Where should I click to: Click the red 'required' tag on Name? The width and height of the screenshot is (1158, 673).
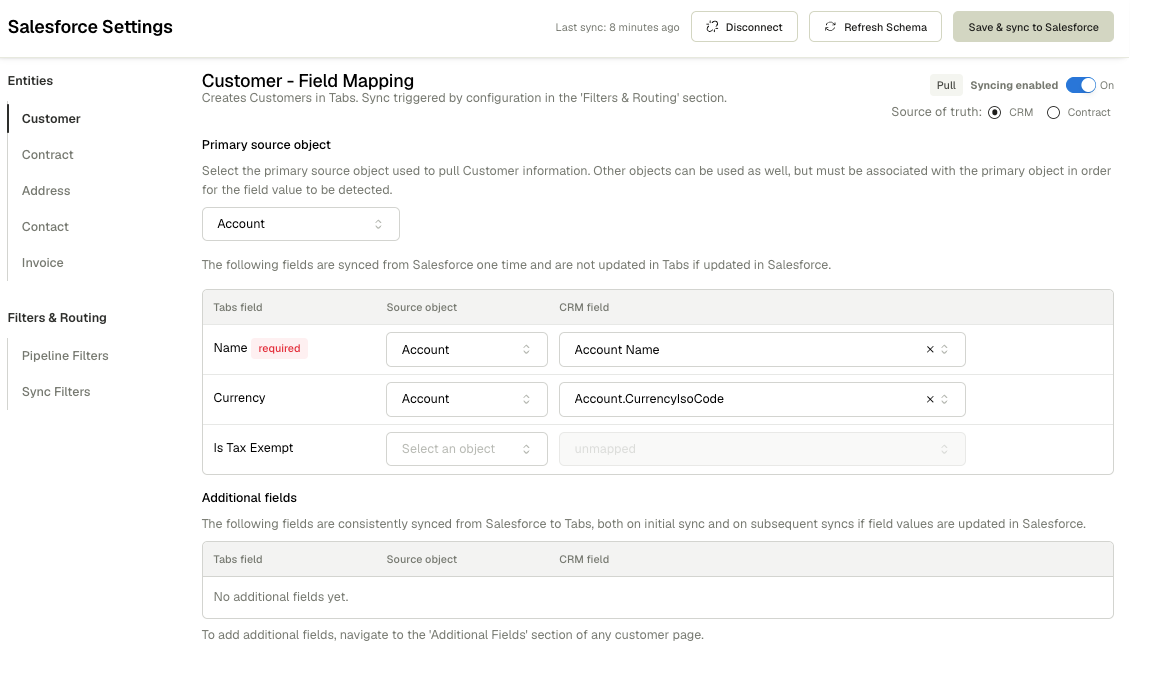coord(279,348)
